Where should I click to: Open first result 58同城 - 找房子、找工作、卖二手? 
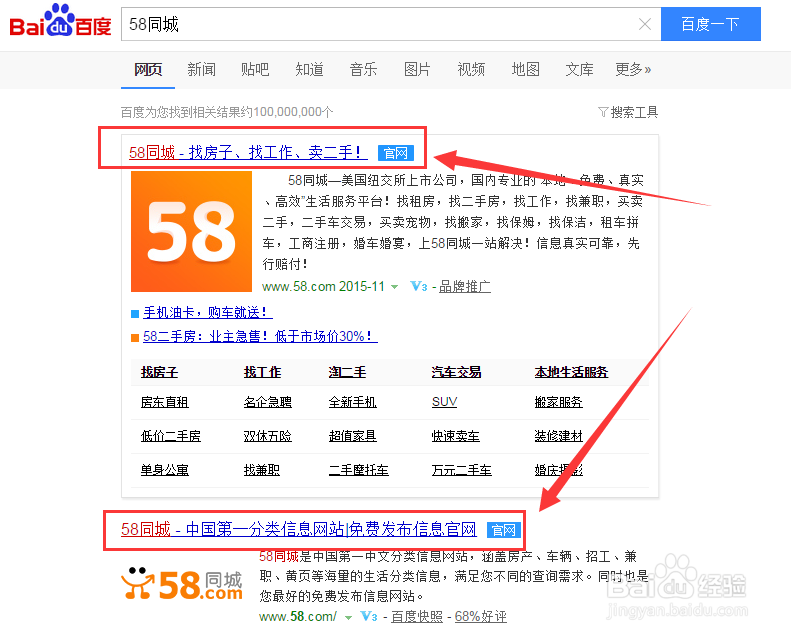(x=248, y=152)
